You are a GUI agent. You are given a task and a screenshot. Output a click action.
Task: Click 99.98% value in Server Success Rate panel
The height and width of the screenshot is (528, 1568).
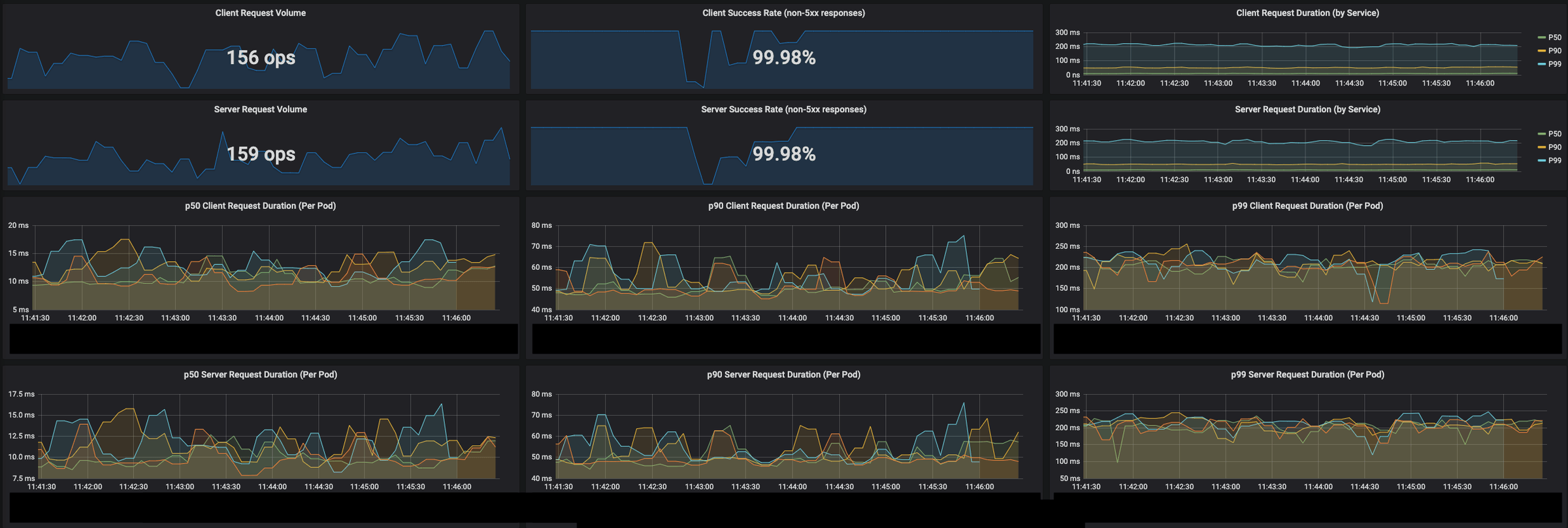pyautogui.click(x=784, y=154)
